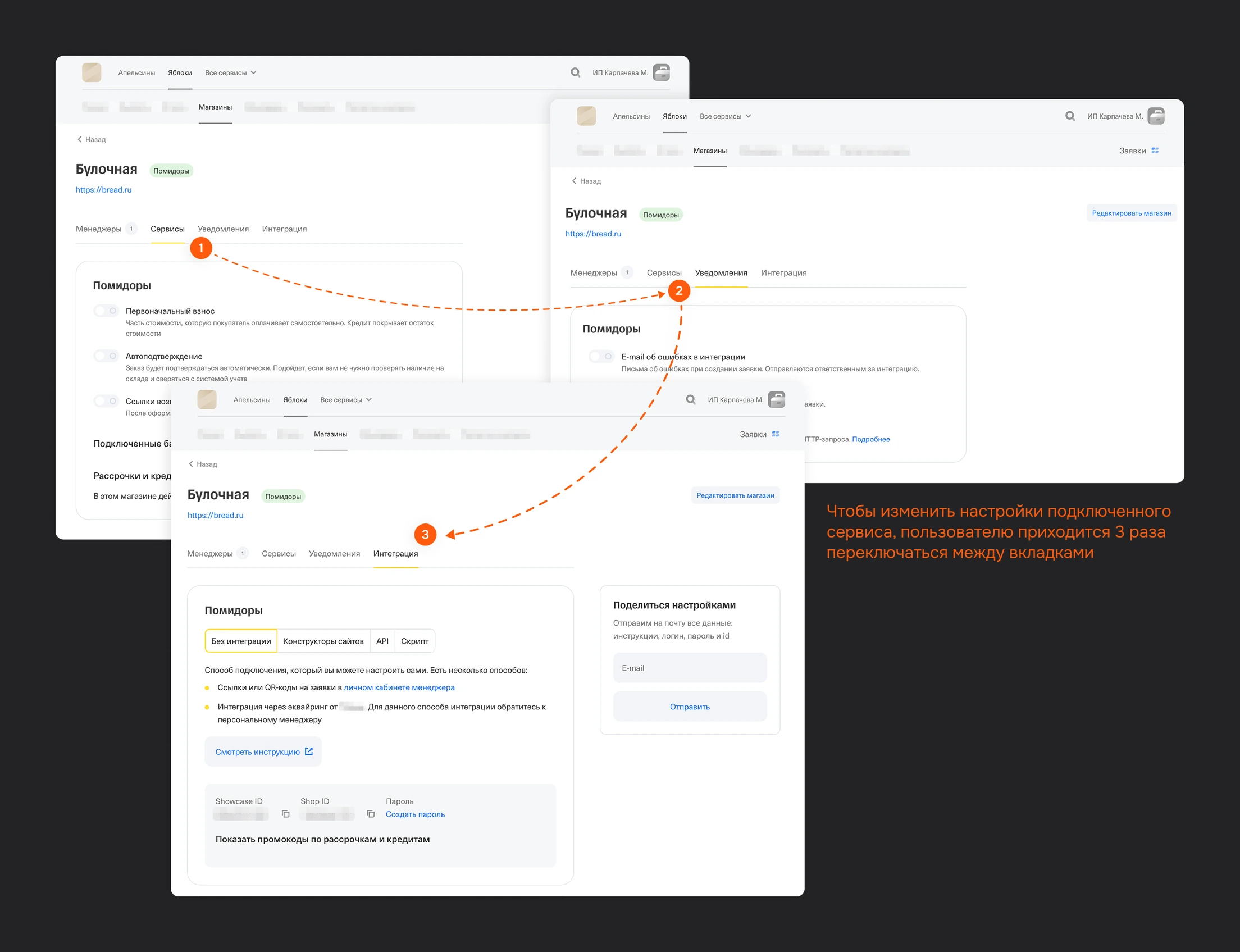Copy the Showcase ID value
Image resolution: width=1240 pixels, height=952 pixels.
[285, 814]
